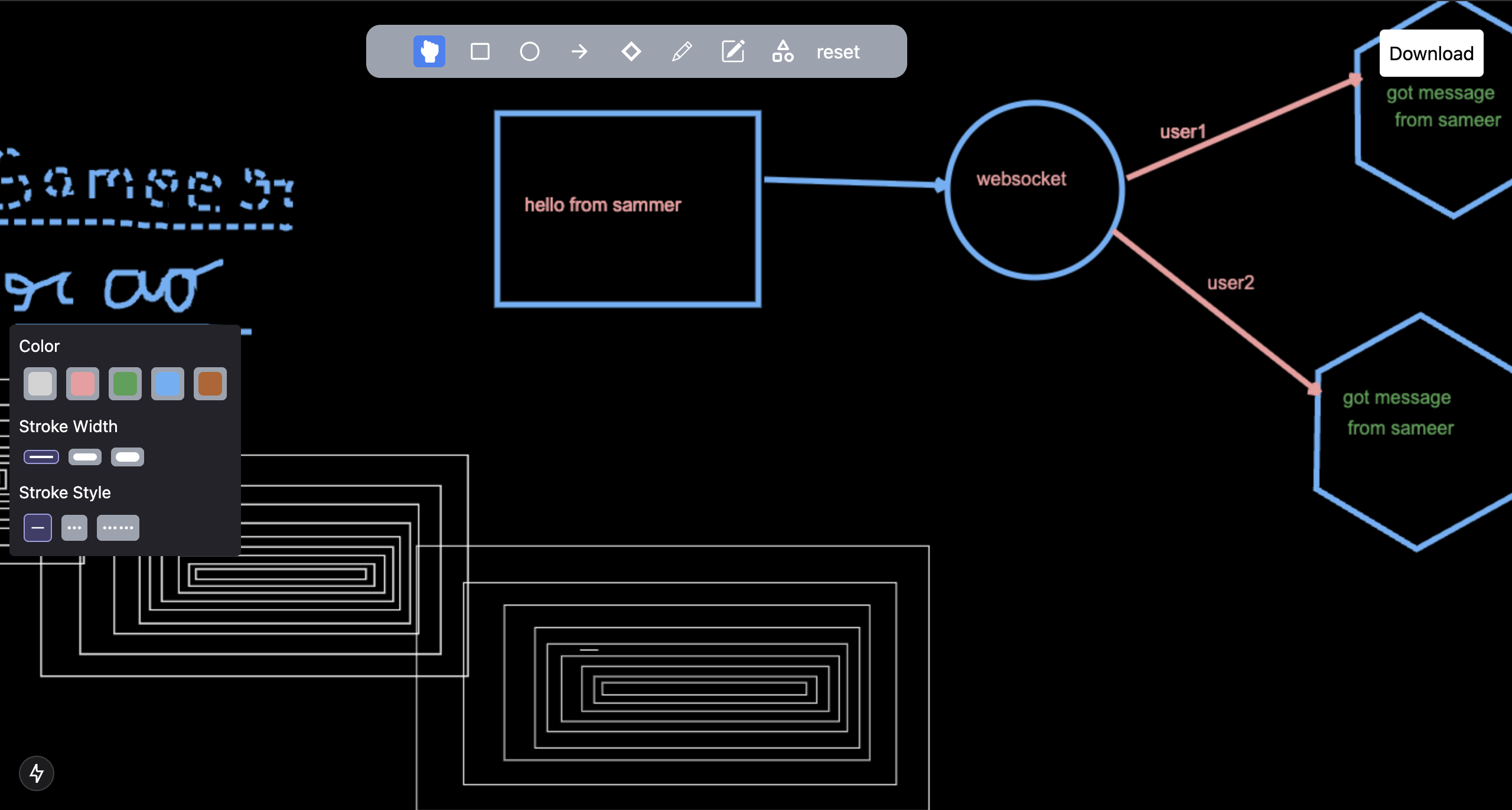Set stroke style to short dotted
The image size is (1512, 810).
click(74, 528)
